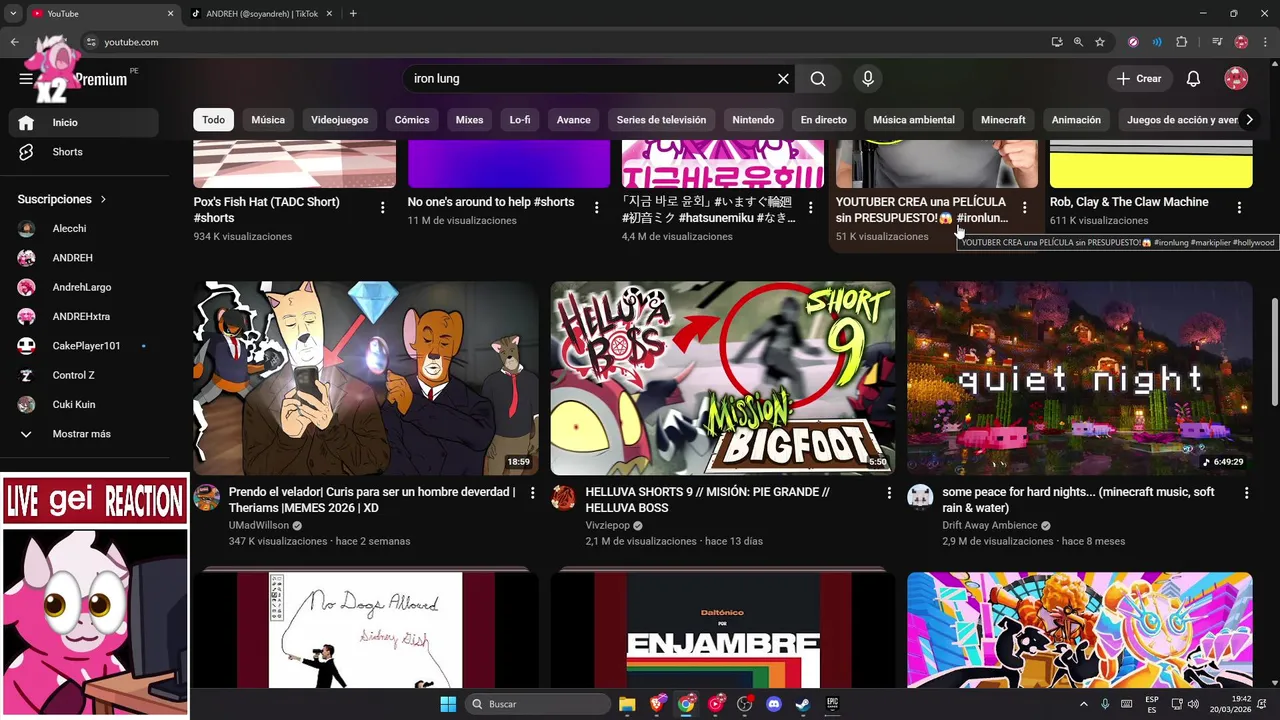Open Discord from the taskbar
Image resolution: width=1280 pixels, height=720 pixels.
[773, 704]
